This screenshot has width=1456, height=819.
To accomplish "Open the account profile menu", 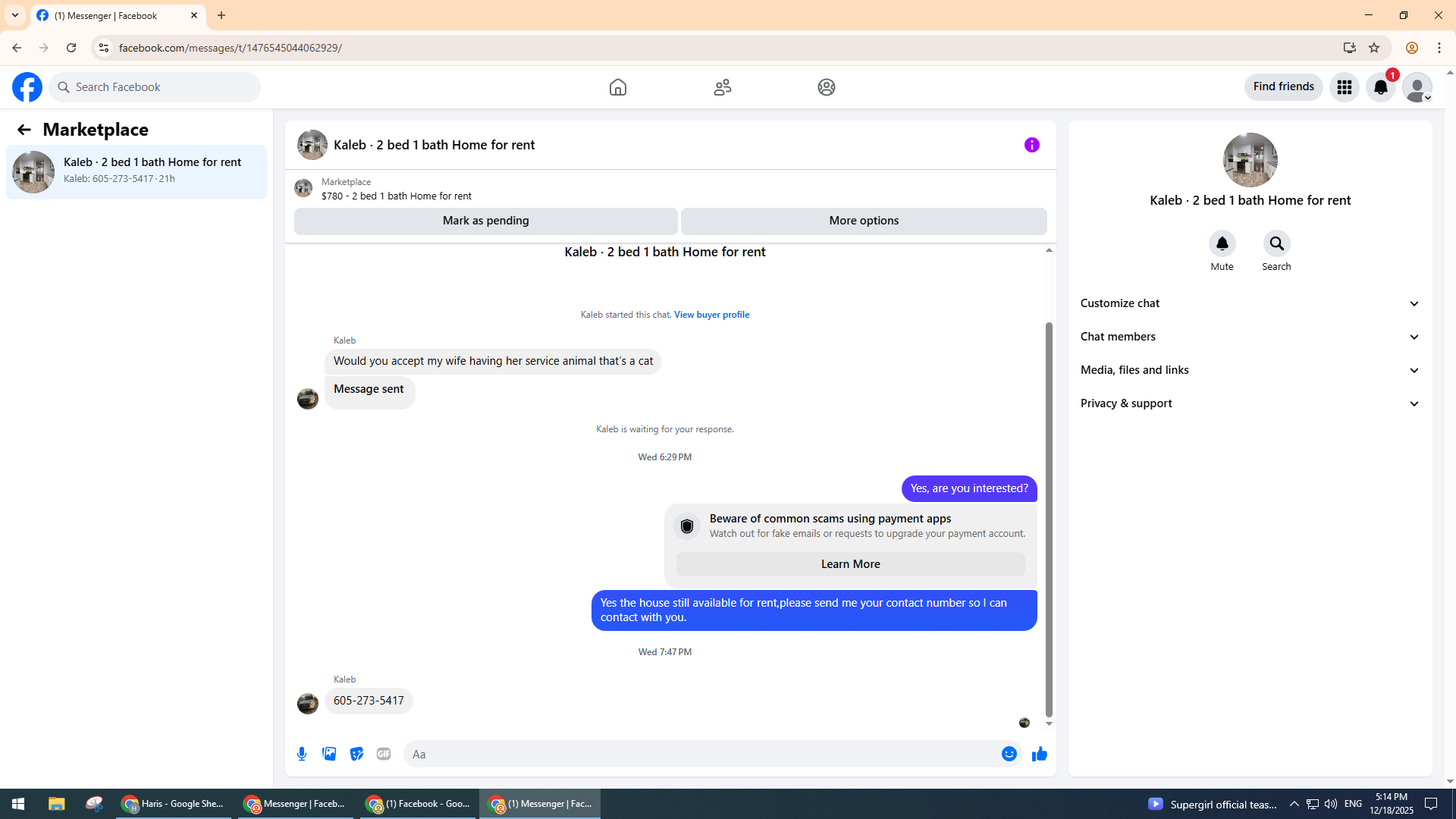I will coord(1417,87).
